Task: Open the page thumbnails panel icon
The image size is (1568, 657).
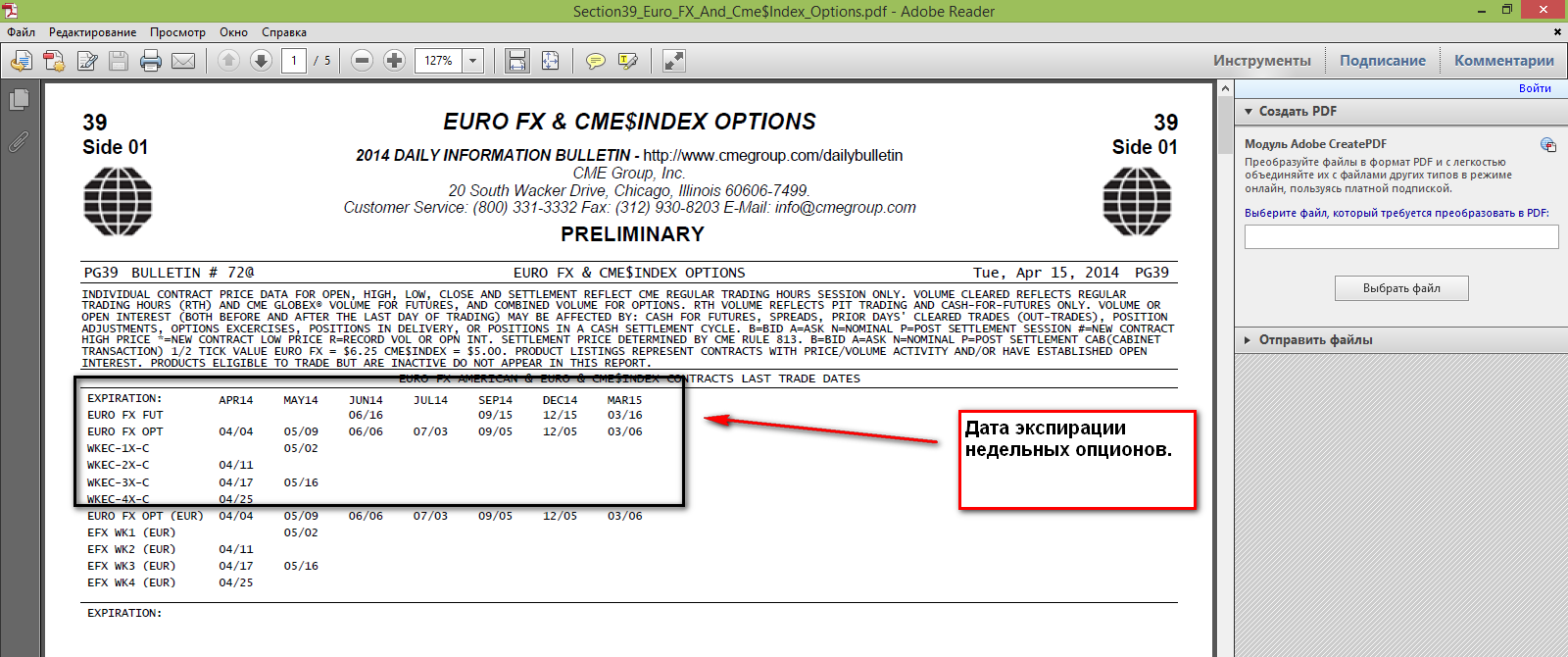Action: coord(19,100)
